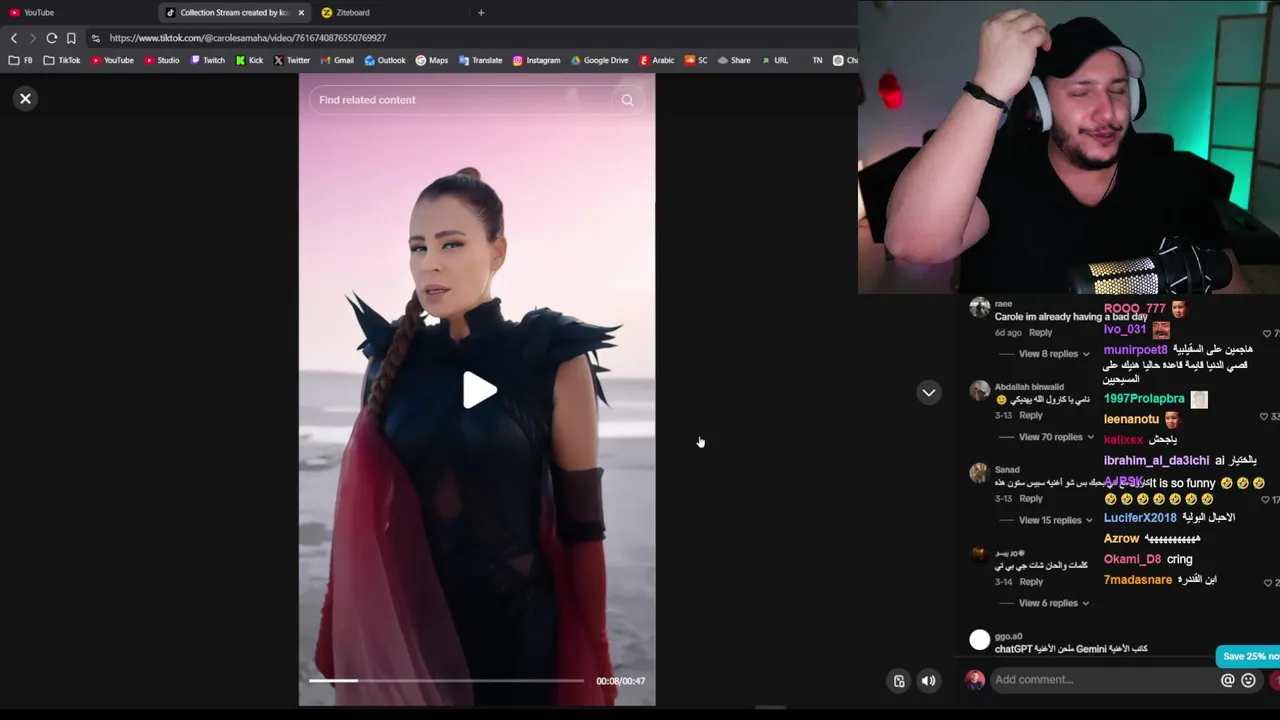Focus the Add comment field
The height and width of the screenshot is (720, 1280).
[x=1104, y=680]
